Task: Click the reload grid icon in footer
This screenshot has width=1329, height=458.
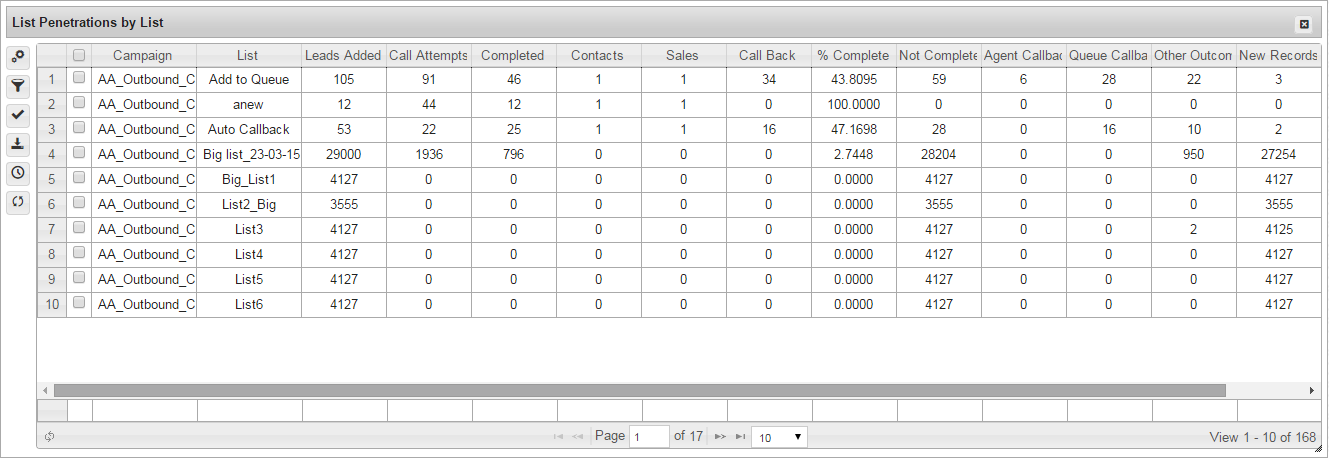Action: (49, 437)
